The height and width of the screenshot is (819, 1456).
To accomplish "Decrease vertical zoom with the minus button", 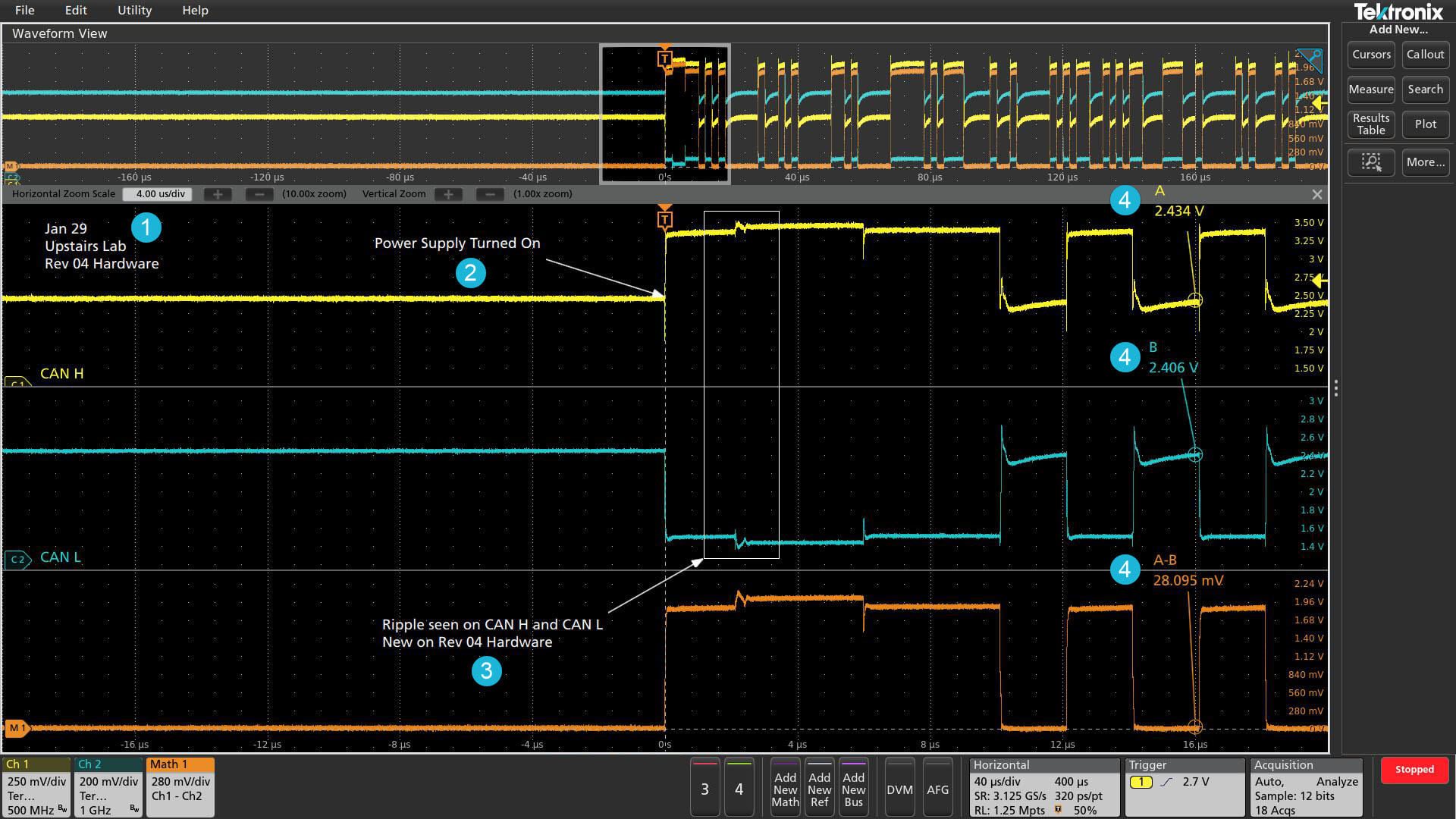I will tap(490, 194).
